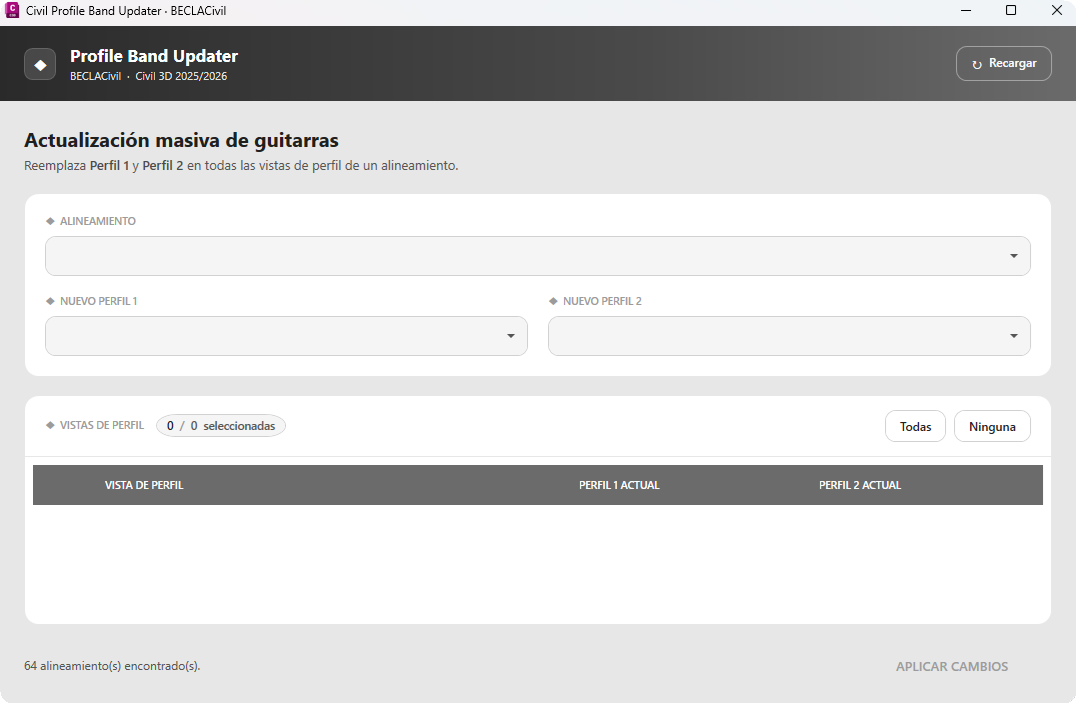Click the Alineamiento field label
The image size is (1076, 703).
point(97,221)
